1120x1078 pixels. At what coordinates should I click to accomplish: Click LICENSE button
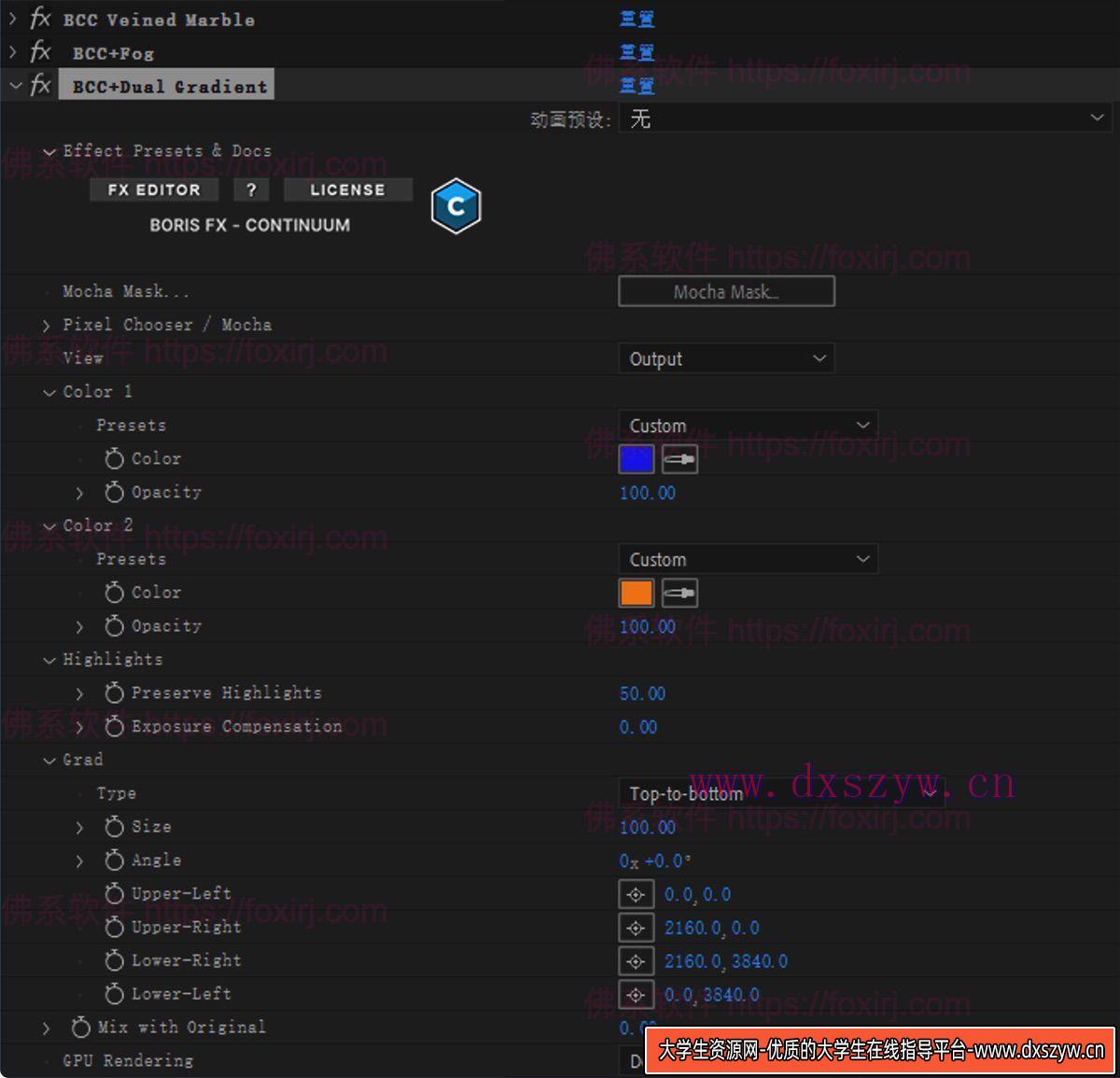(x=347, y=189)
